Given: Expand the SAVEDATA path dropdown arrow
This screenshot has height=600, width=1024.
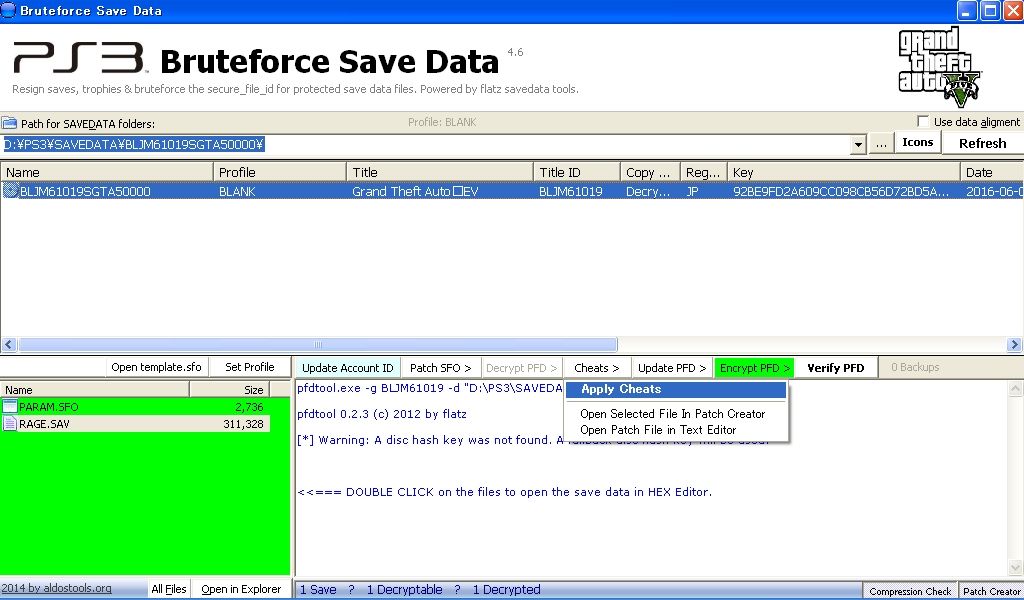Looking at the screenshot, I should (858, 144).
